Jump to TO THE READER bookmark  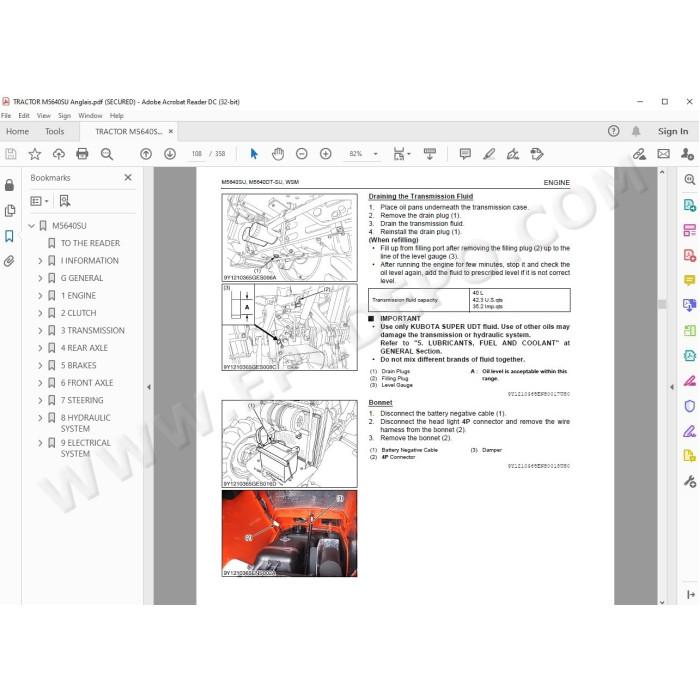90,243
